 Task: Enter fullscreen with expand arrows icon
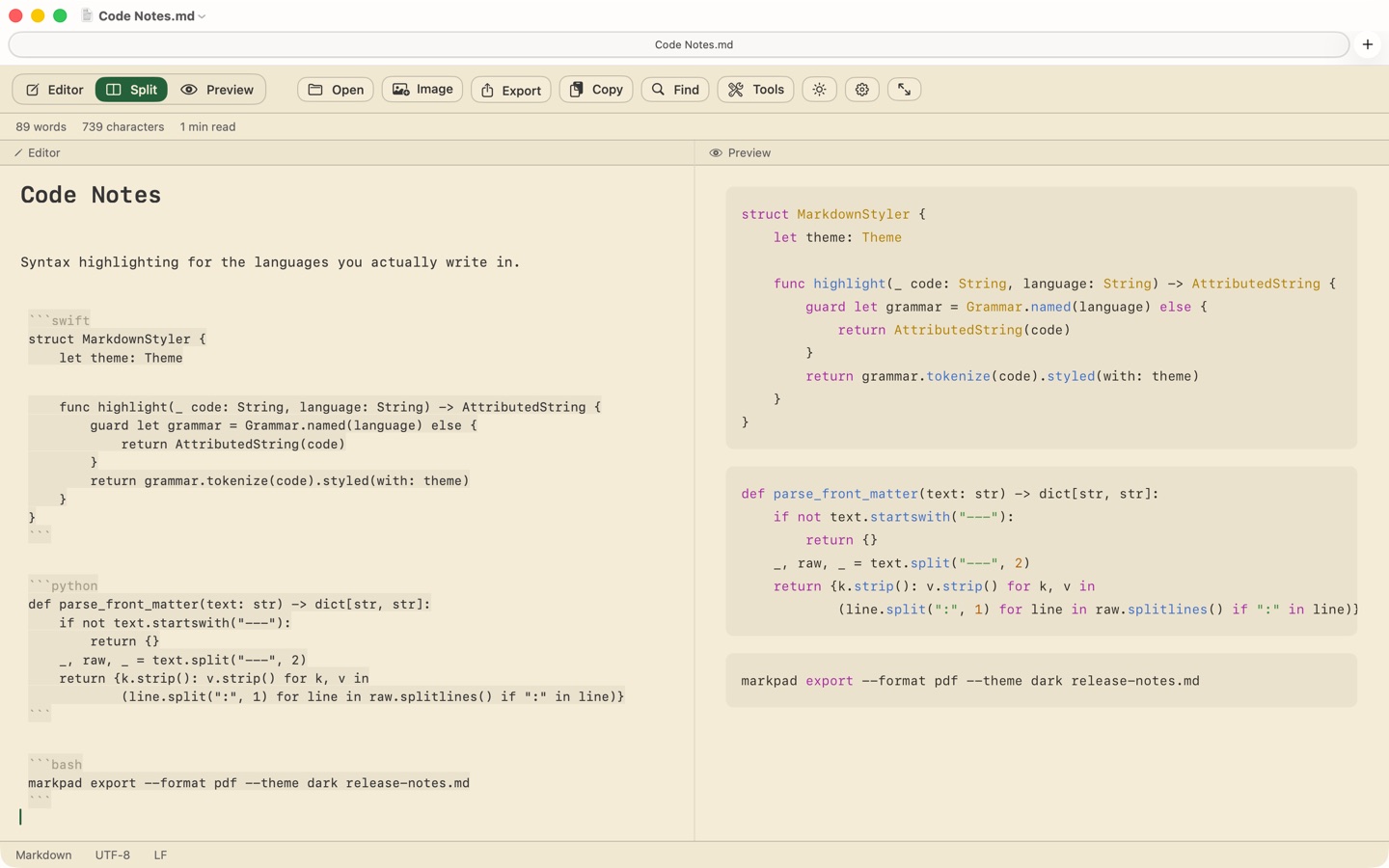pos(904,90)
